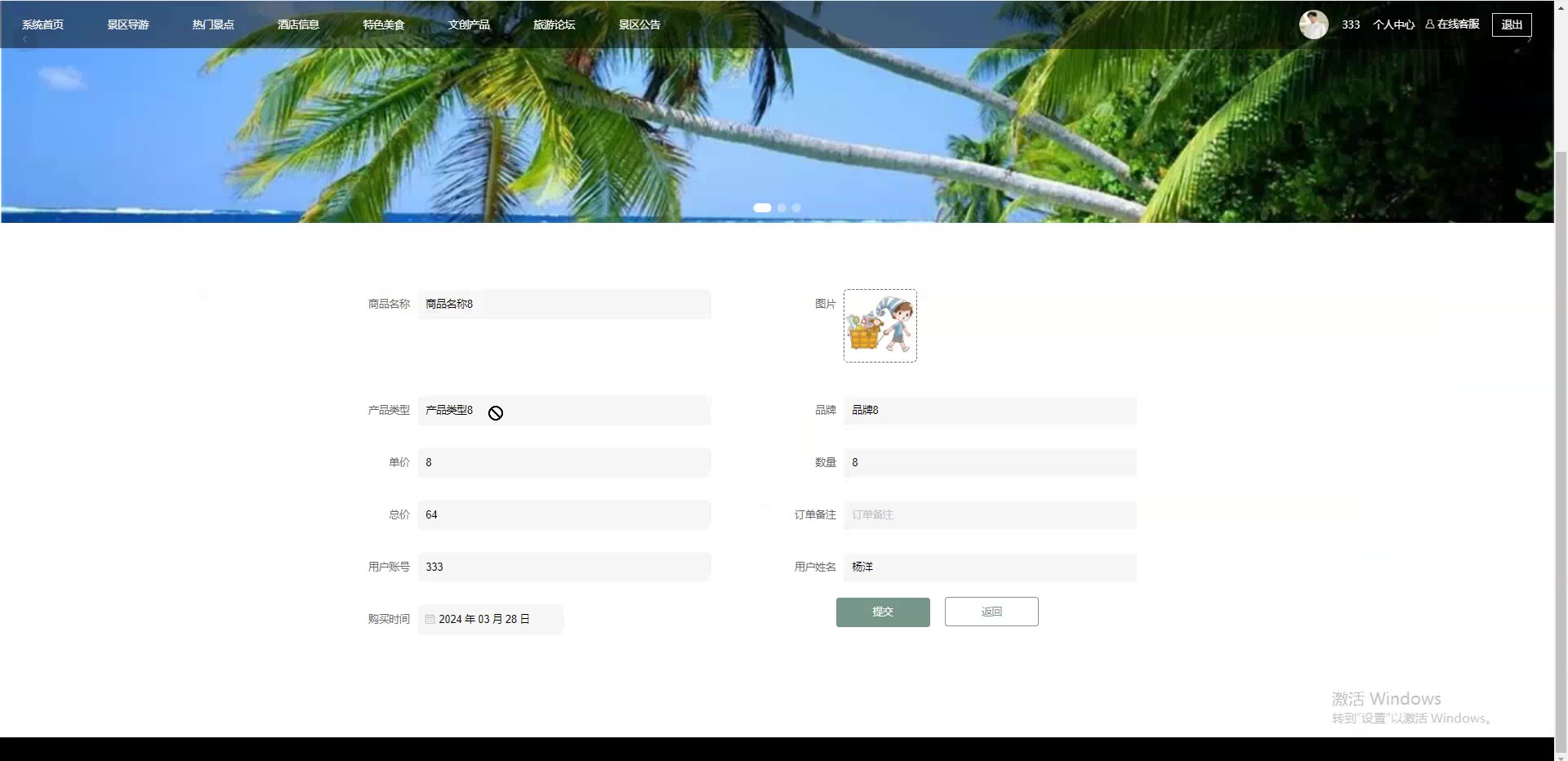The width and height of the screenshot is (1568, 761).
Task: Click the 单价 input field
Action: click(x=564, y=462)
